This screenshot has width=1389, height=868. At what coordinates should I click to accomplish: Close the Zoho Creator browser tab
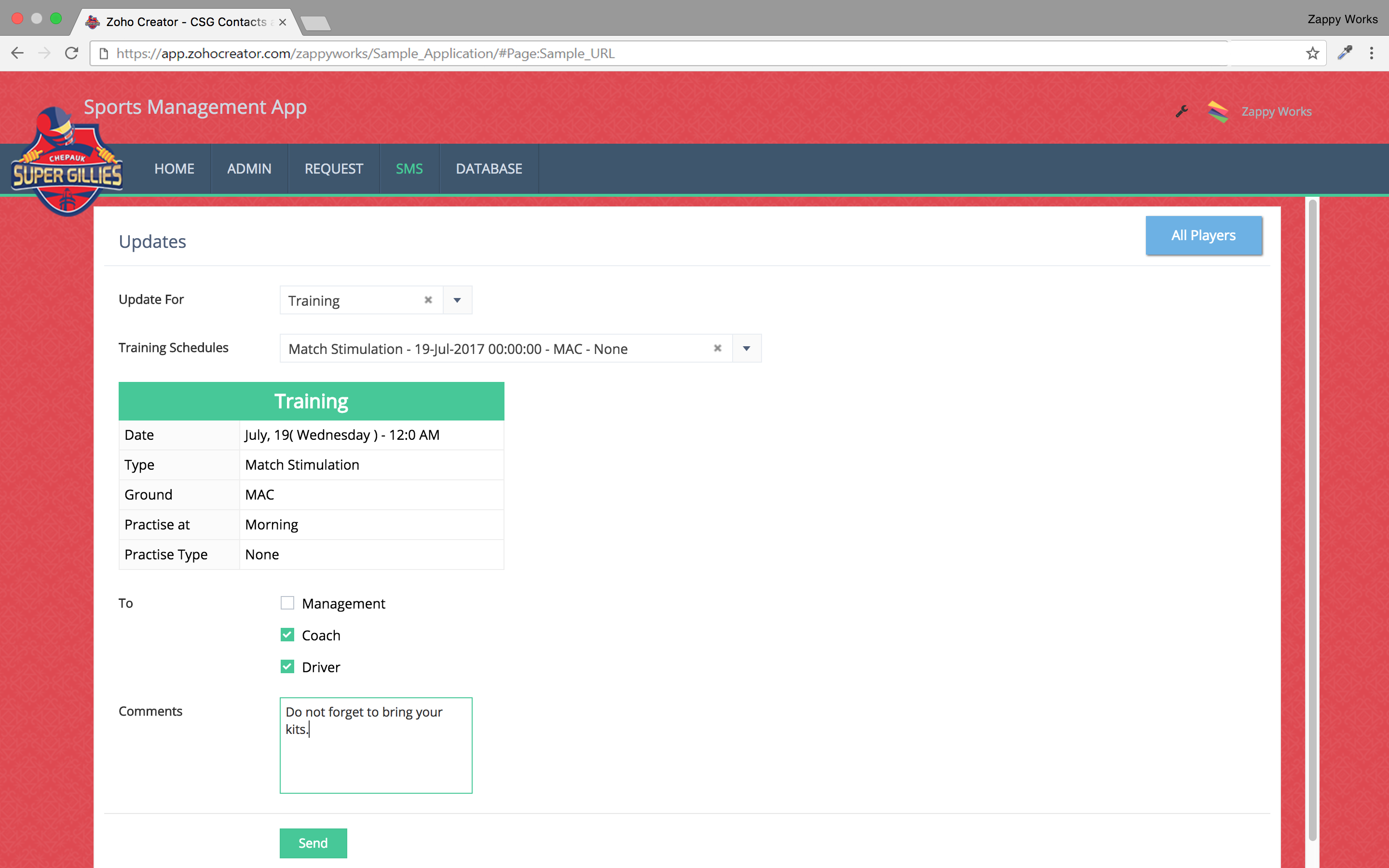pos(283,22)
